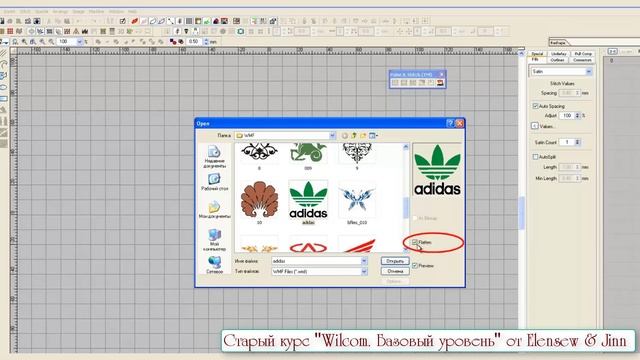This screenshot has width=640, height=360.
Task: Open the Image menu
Action: pyautogui.click(x=78, y=12)
